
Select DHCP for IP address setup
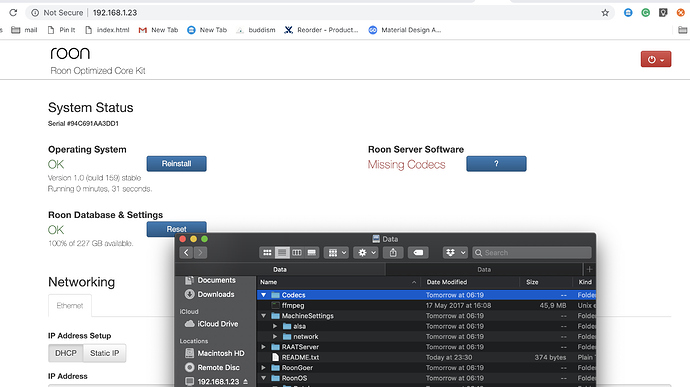point(66,353)
